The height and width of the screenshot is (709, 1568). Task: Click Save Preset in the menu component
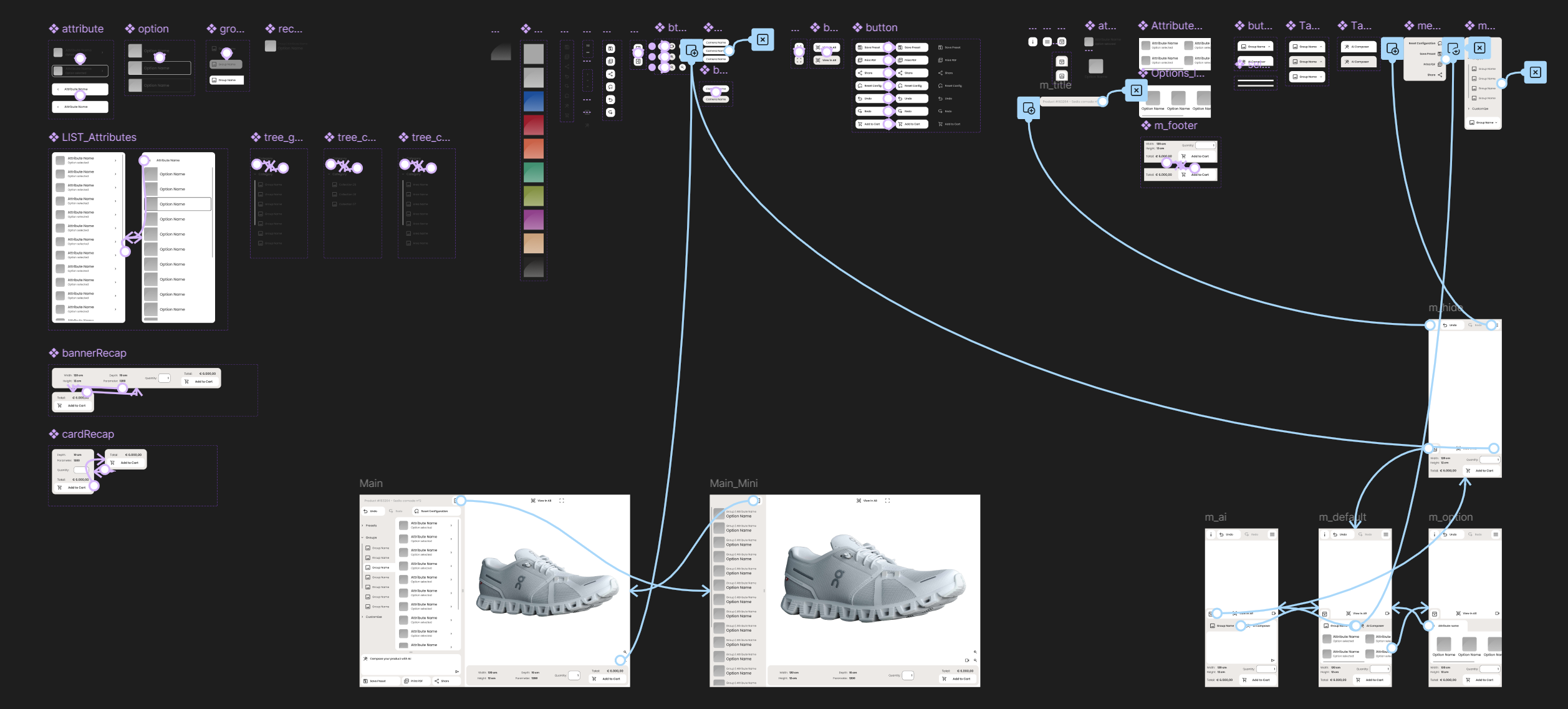pos(1431,54)
